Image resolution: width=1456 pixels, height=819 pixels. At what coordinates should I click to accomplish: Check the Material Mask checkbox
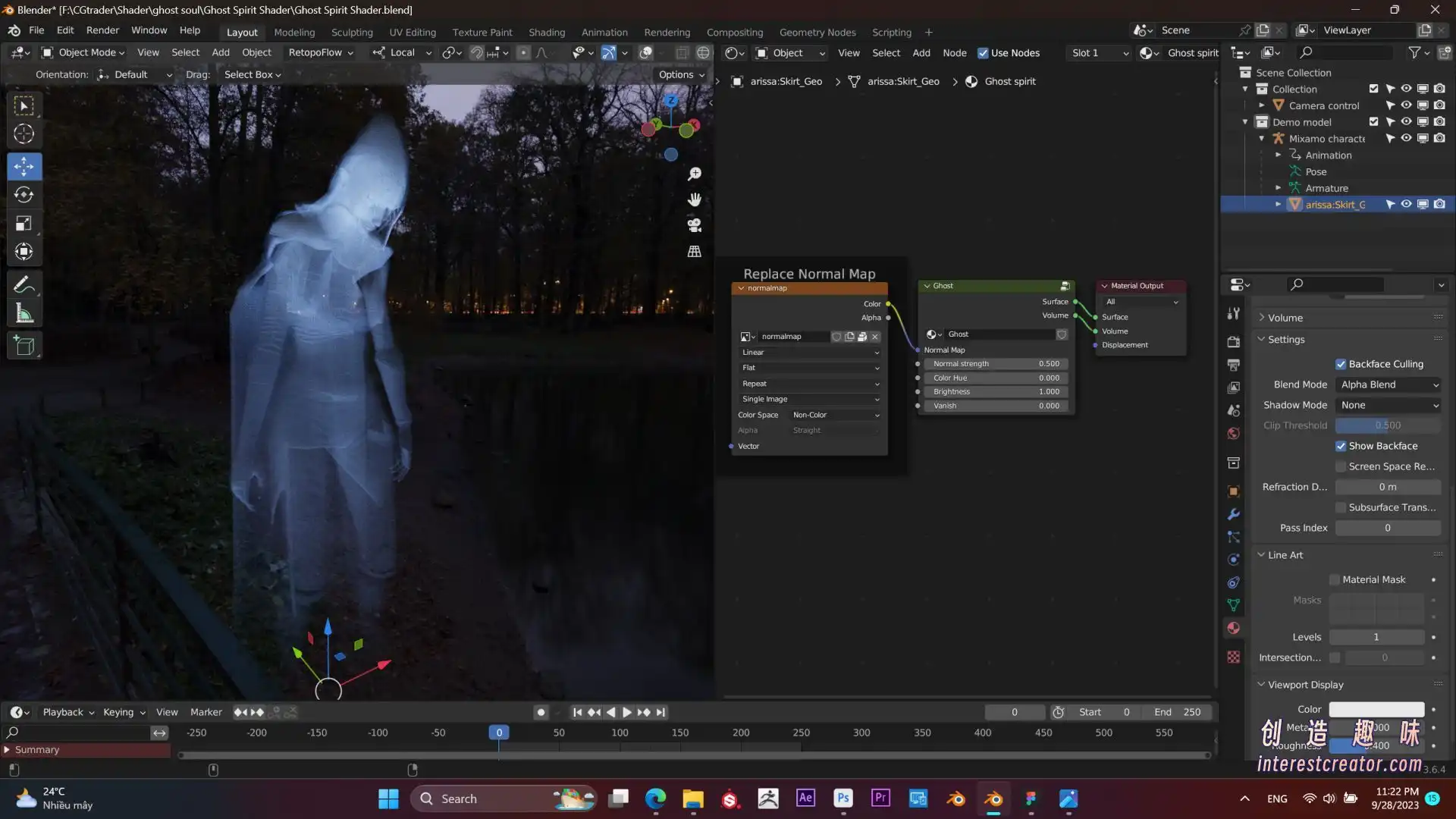(x=1335, y=579)
